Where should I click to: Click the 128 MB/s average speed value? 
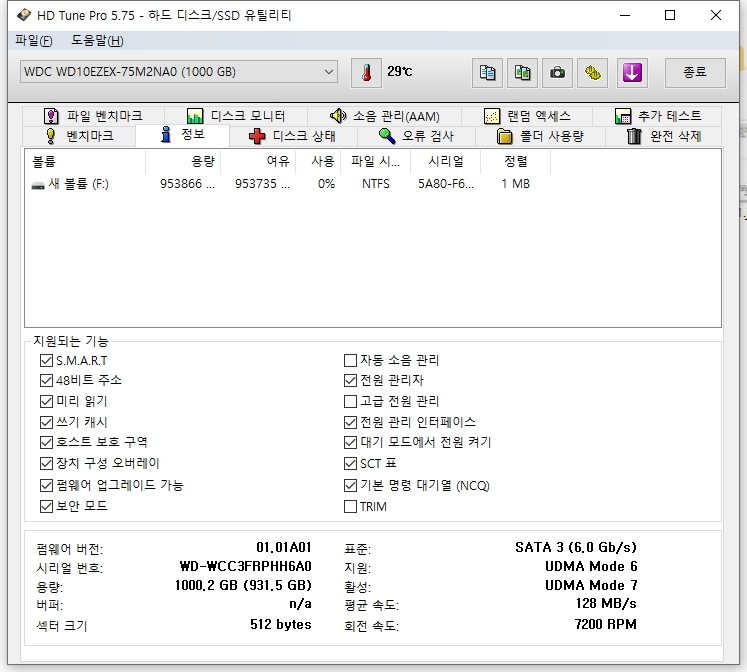(x=606, y=604)
